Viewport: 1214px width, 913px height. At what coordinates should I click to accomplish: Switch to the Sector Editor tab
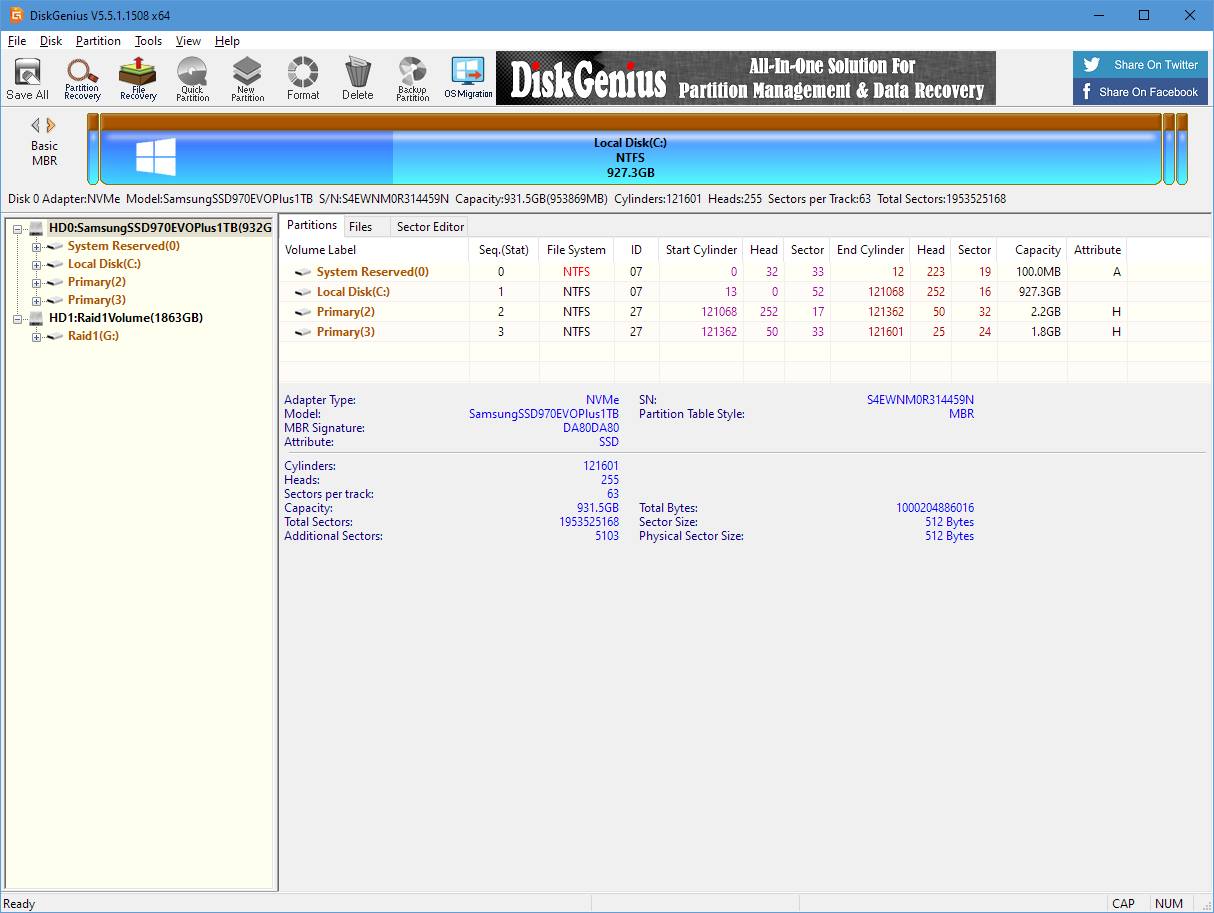pos(430,227)
